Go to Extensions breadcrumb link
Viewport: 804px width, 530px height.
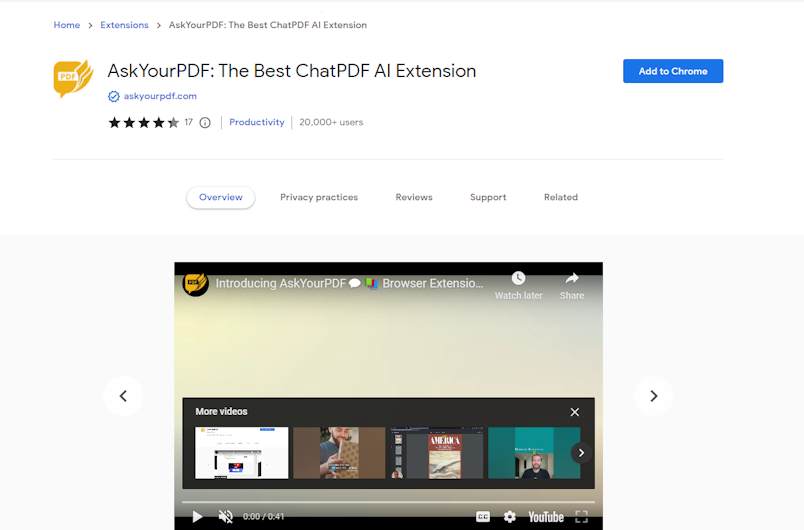[124, 25]
